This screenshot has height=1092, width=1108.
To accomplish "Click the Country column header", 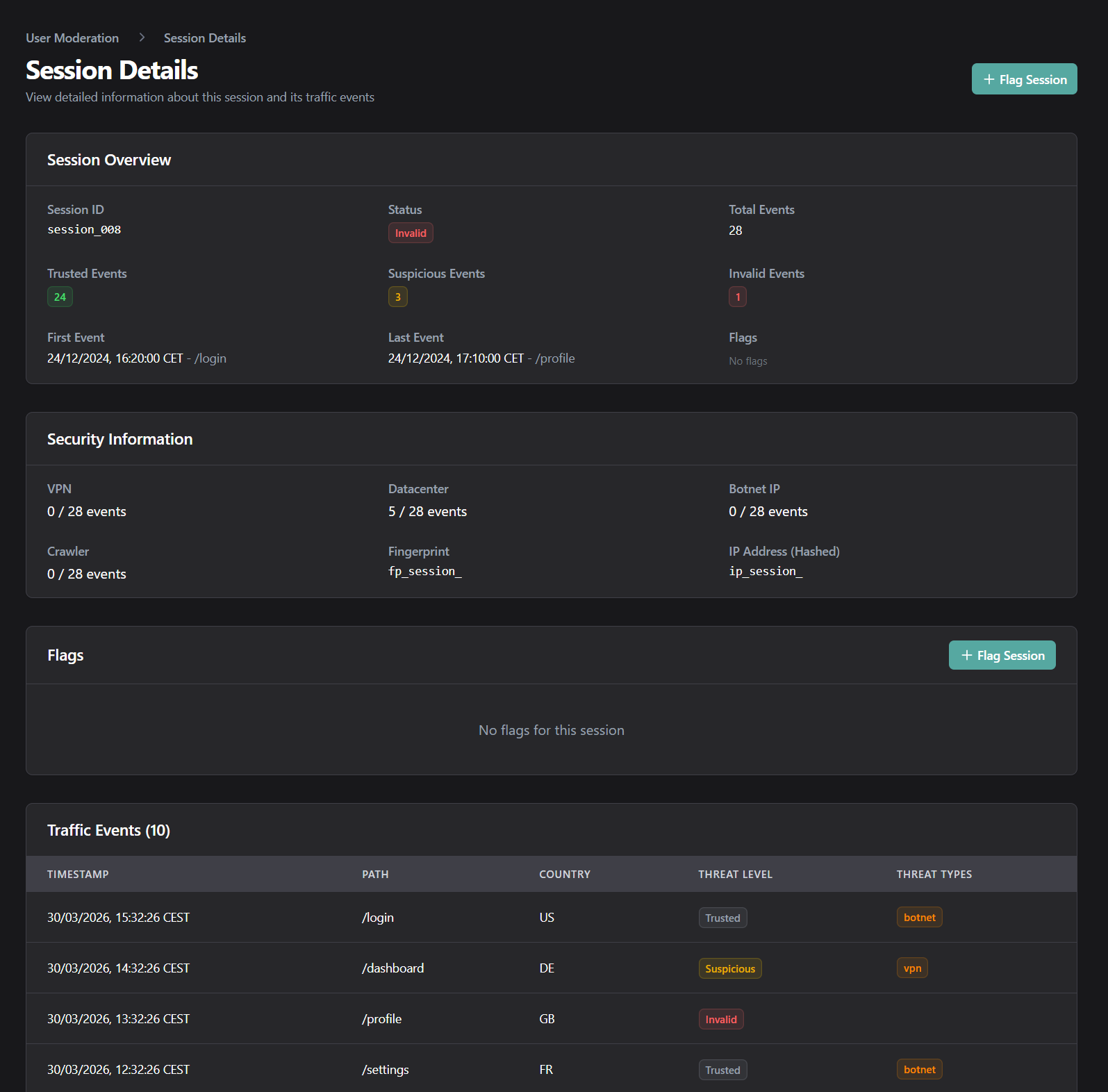I will coord(564,875).
